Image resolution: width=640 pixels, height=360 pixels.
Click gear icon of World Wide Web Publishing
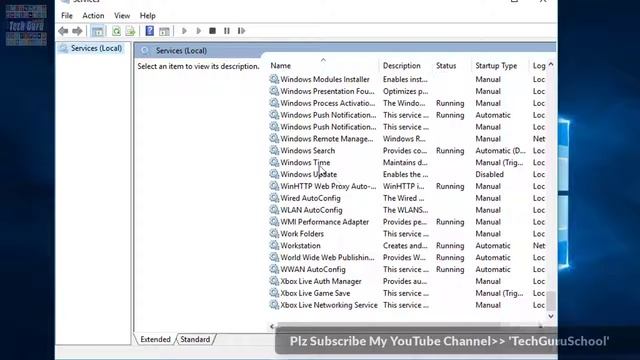coord(274,258)
